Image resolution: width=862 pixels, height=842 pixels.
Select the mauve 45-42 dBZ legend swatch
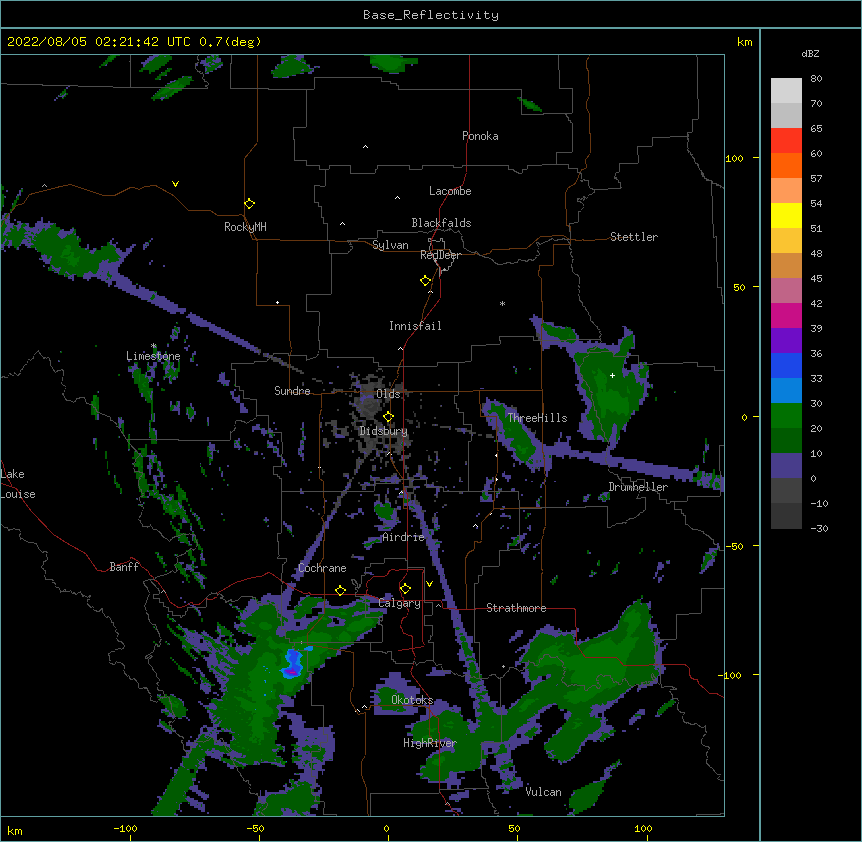[786, 290]
